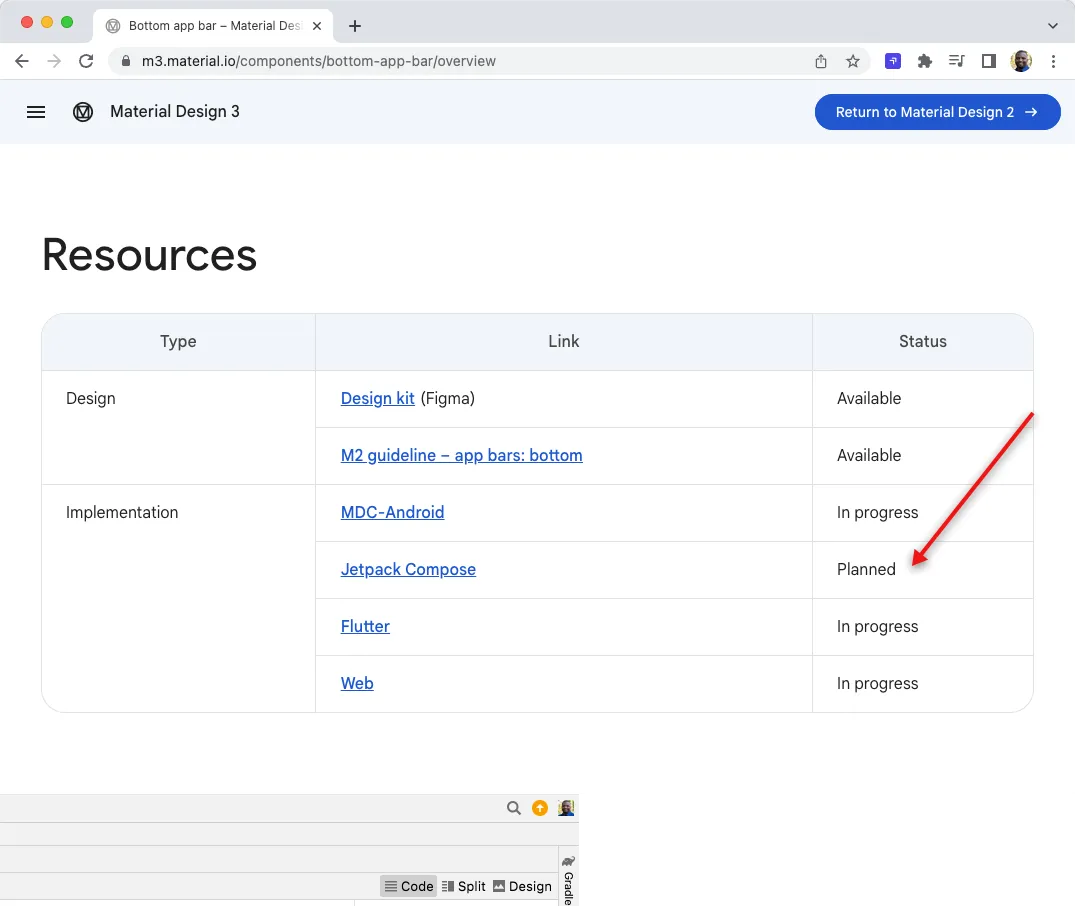Click the lock icon in address bar
Image resolution: width=1075 pixels, height=906 pixels.
(125, 61)
